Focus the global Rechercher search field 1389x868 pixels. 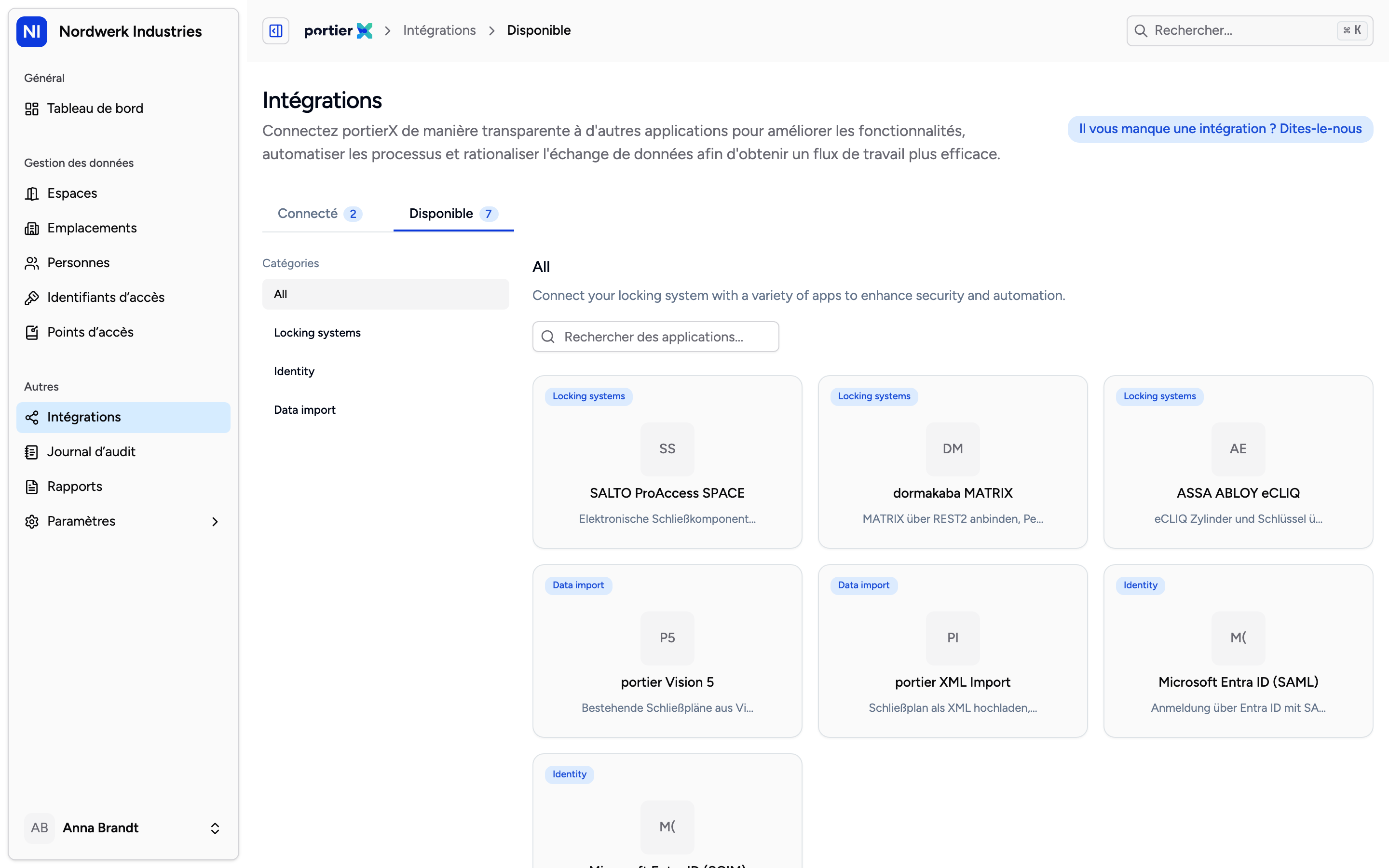tap(1250, 30)
